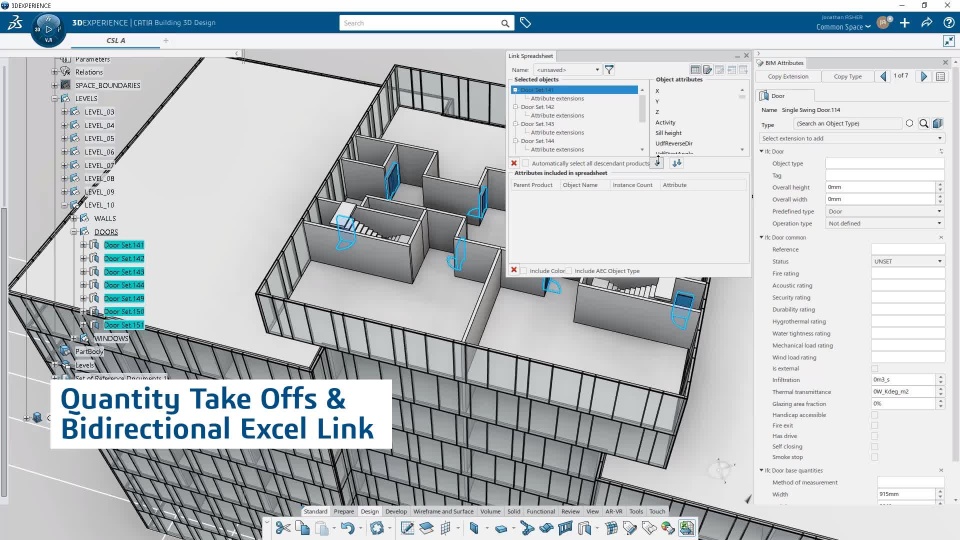This screenshot has height=540, width=960.
Task: Collapse the Ifc Door section
Action: (x=762, y=151)
